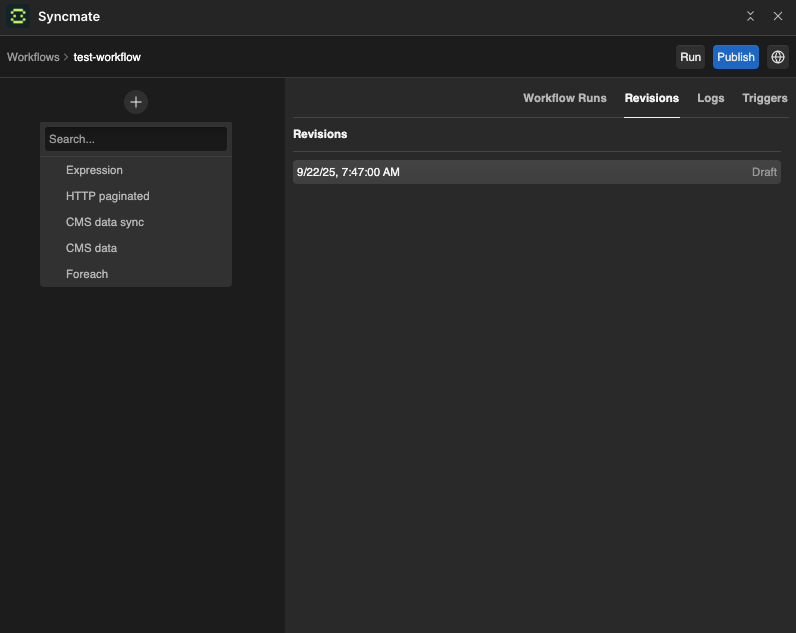Run the workflow

[x=690, y=57]
